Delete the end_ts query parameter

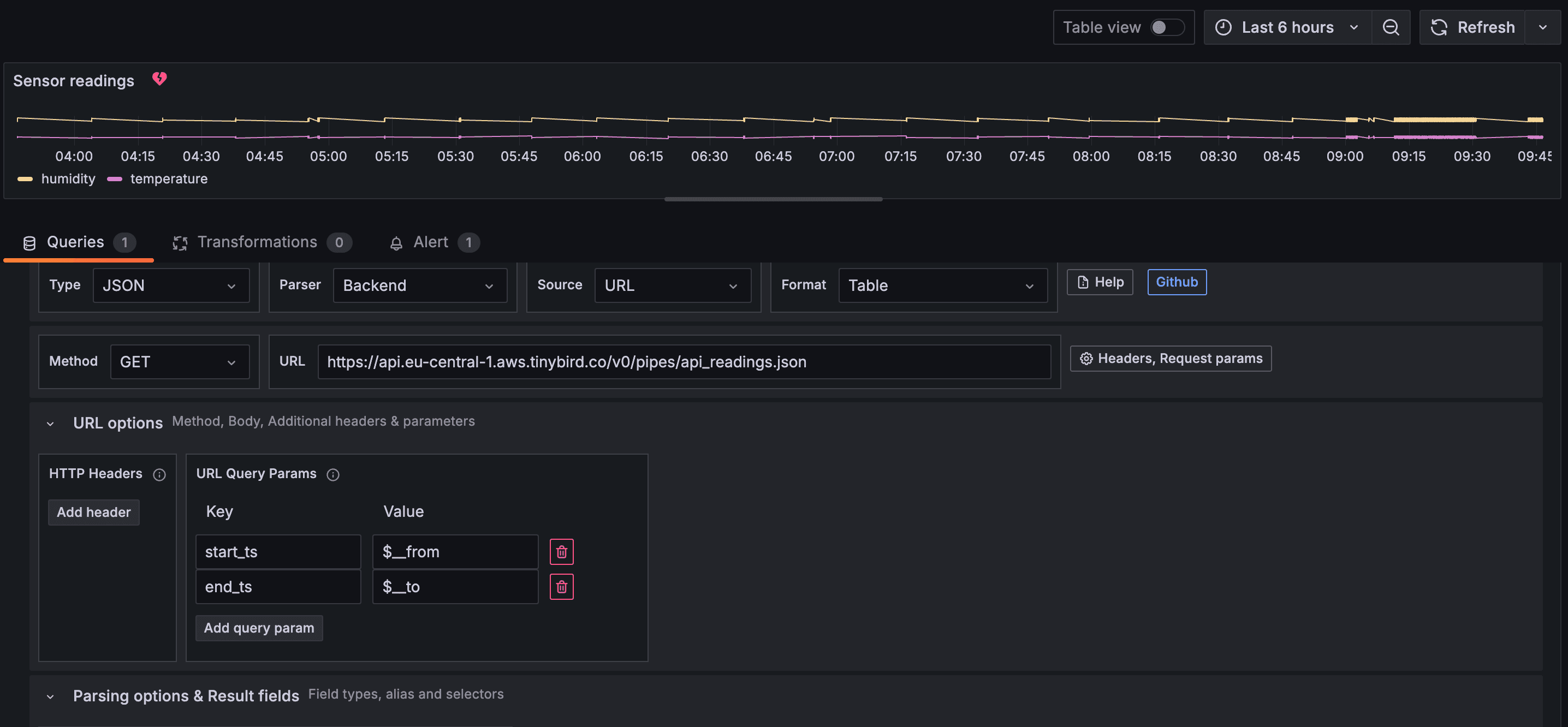pos(561,587)
